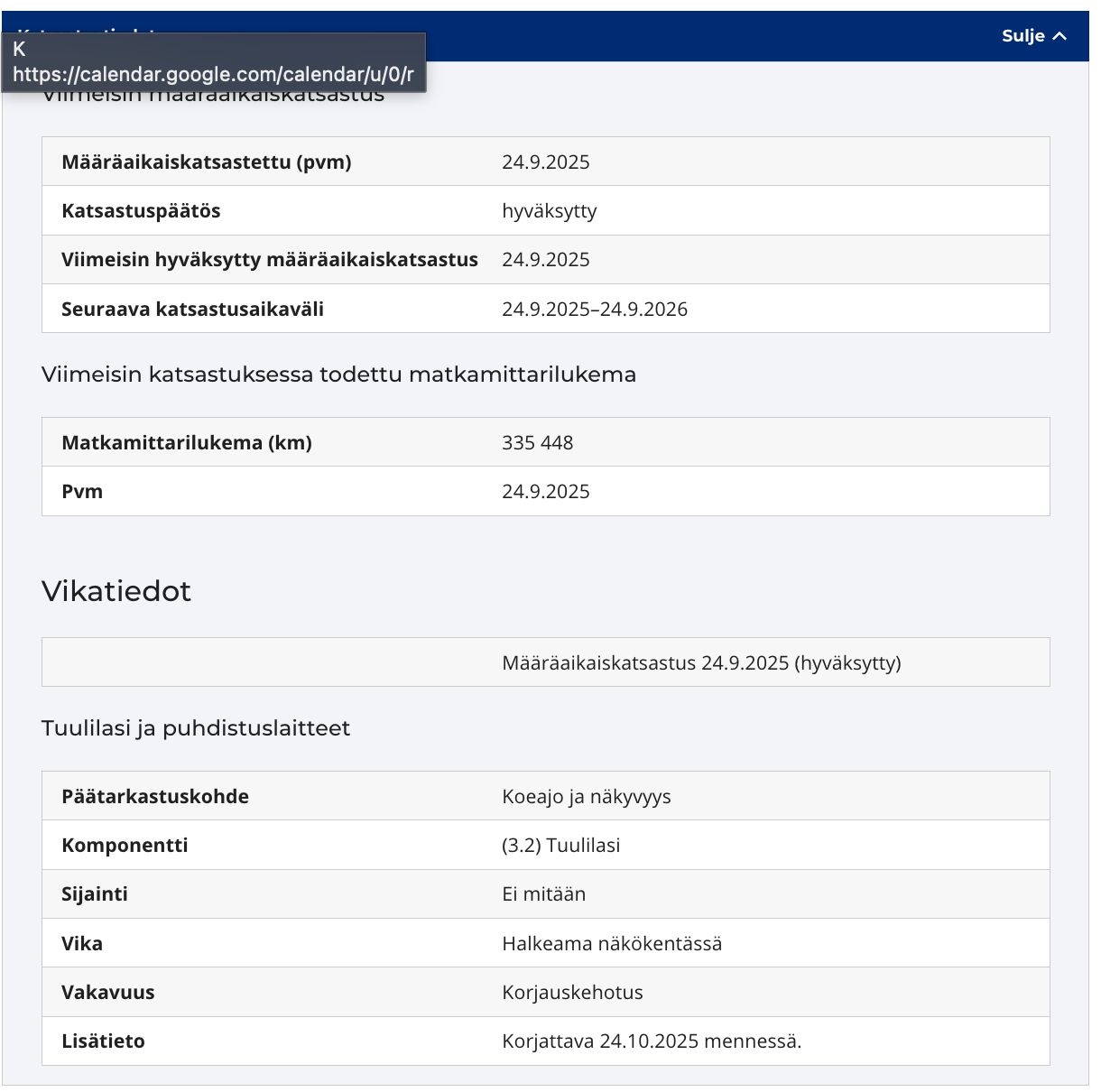Click the Vika row label

point(82,944)
